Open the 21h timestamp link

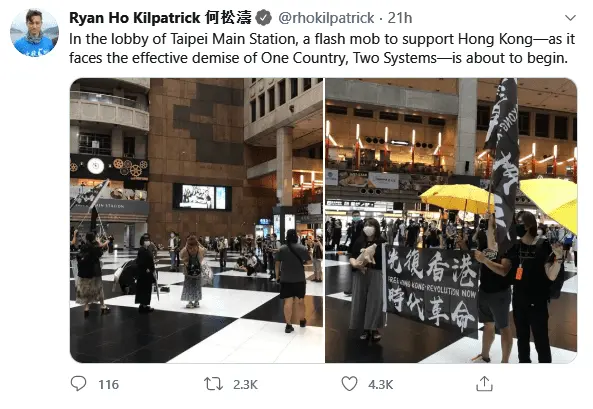(400, 18)
